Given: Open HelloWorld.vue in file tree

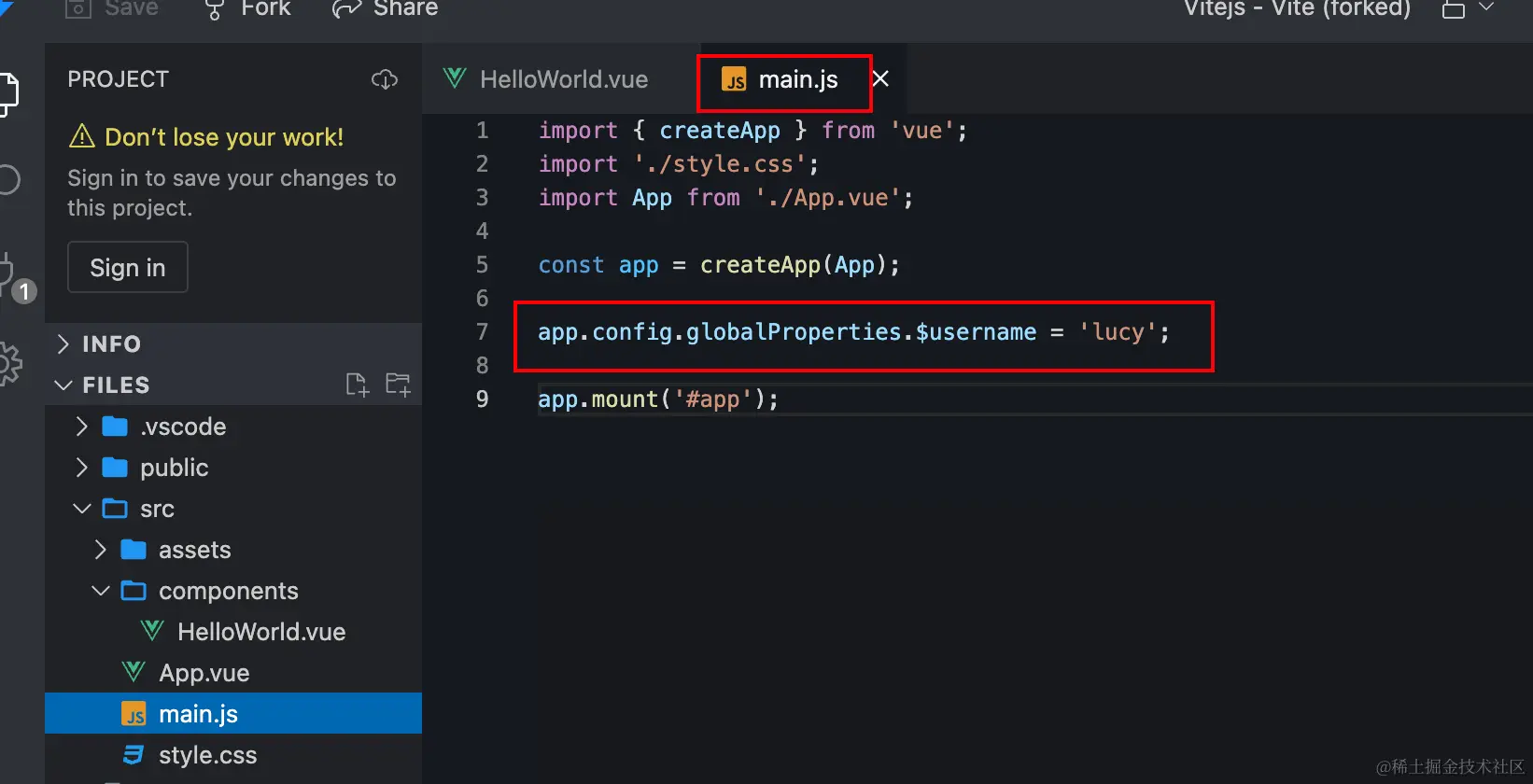Looking at the screenshot, I should tap(233, 632).
